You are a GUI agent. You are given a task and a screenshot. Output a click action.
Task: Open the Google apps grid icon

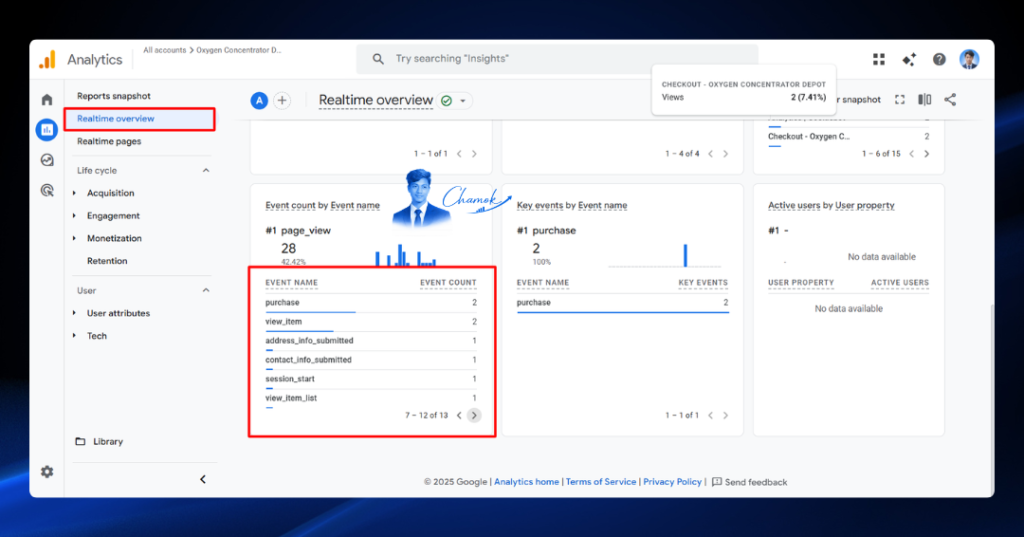[879, 59]
